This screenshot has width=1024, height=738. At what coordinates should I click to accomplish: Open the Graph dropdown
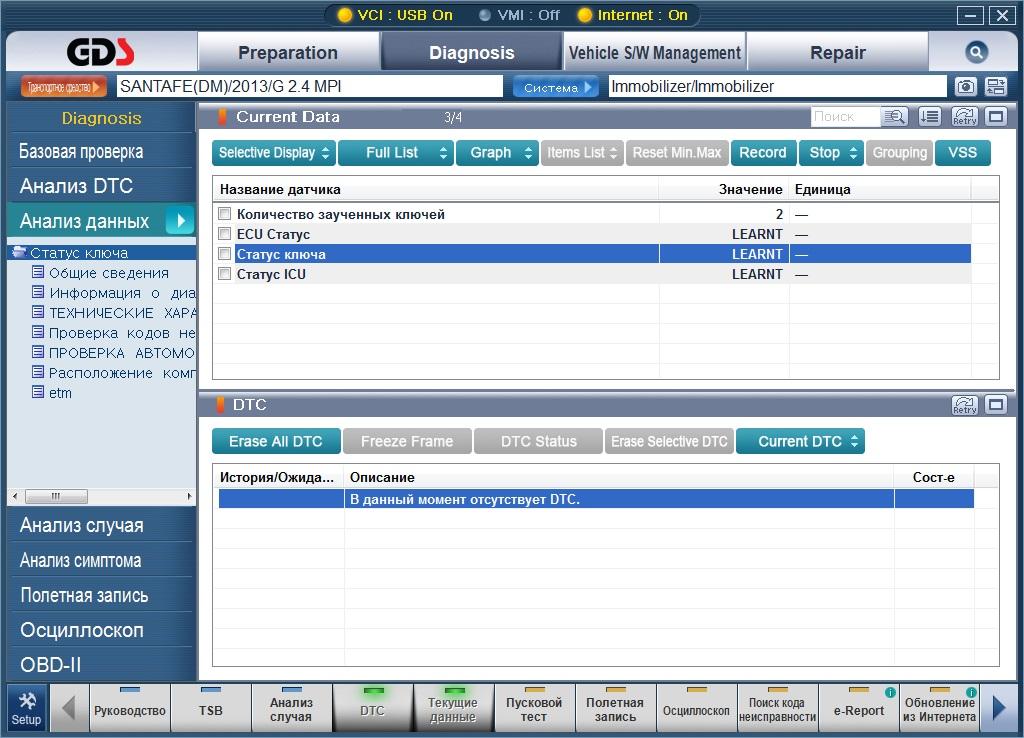pos(498,153)
